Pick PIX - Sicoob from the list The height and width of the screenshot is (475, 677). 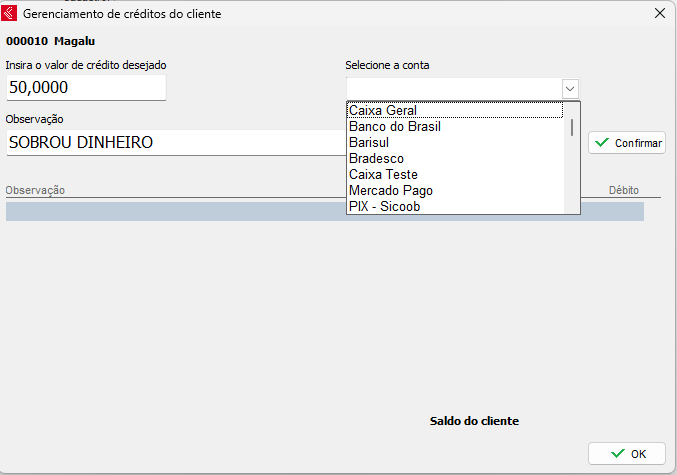(454, 207)
